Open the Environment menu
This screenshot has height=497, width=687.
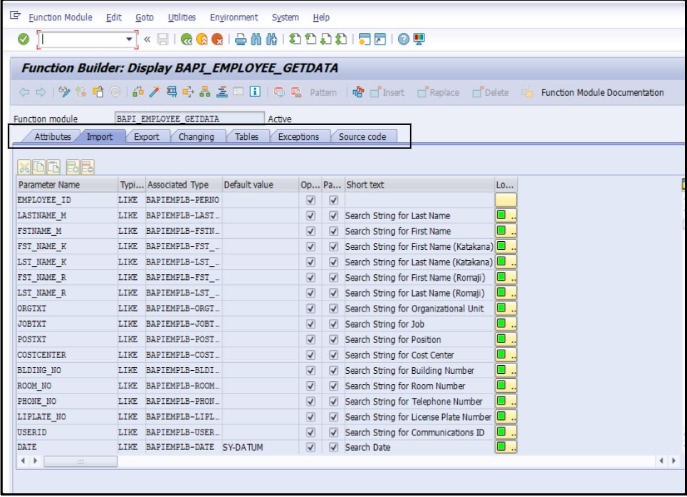(234, 18)
